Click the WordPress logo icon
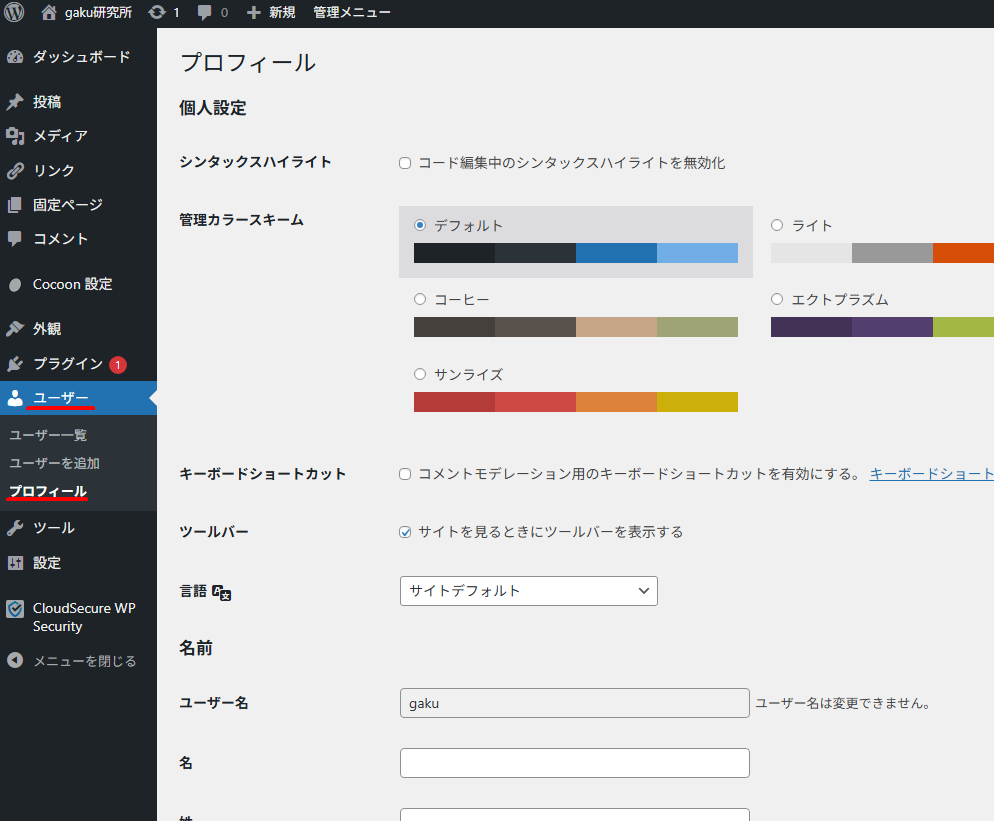Viewport: 994px width, 821px height. click(x=14, y=13)
